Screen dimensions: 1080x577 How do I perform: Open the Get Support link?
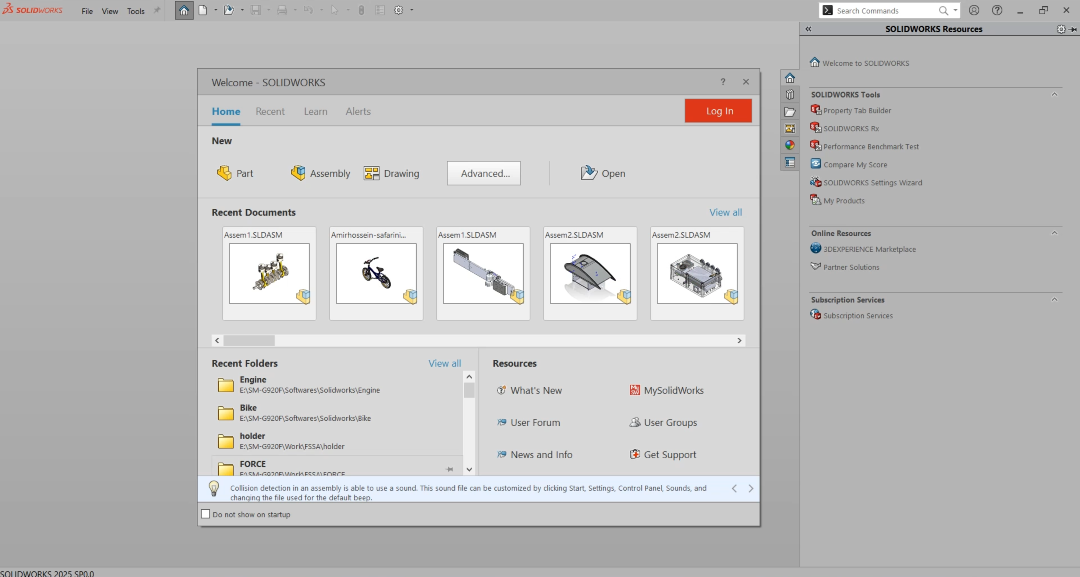663,454
